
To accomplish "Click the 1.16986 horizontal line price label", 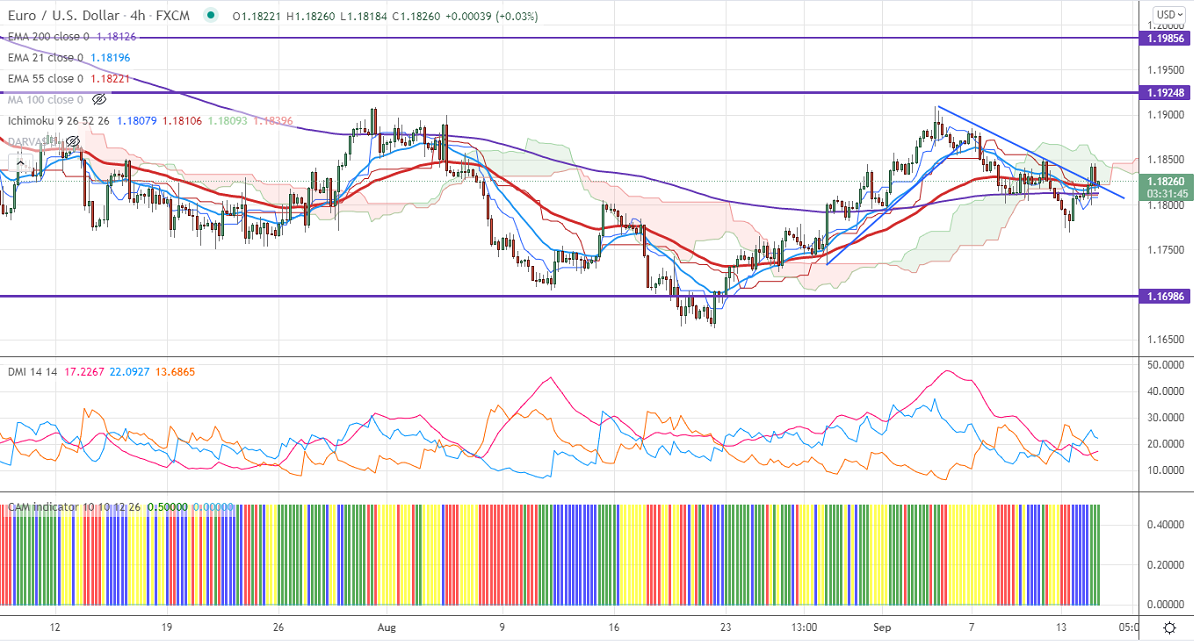I will coord(1165,296).
